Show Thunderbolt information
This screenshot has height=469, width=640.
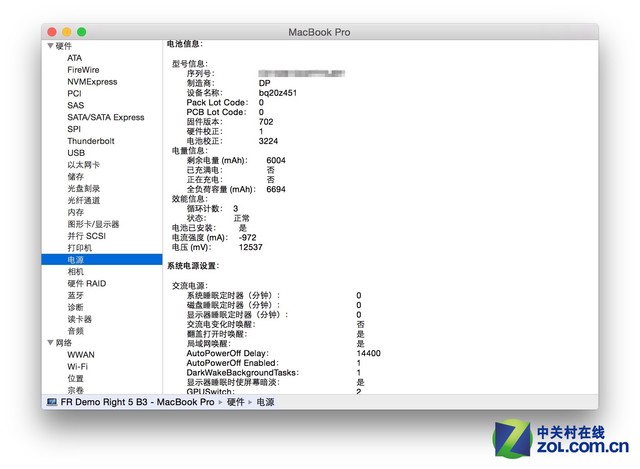click(91, 141)
